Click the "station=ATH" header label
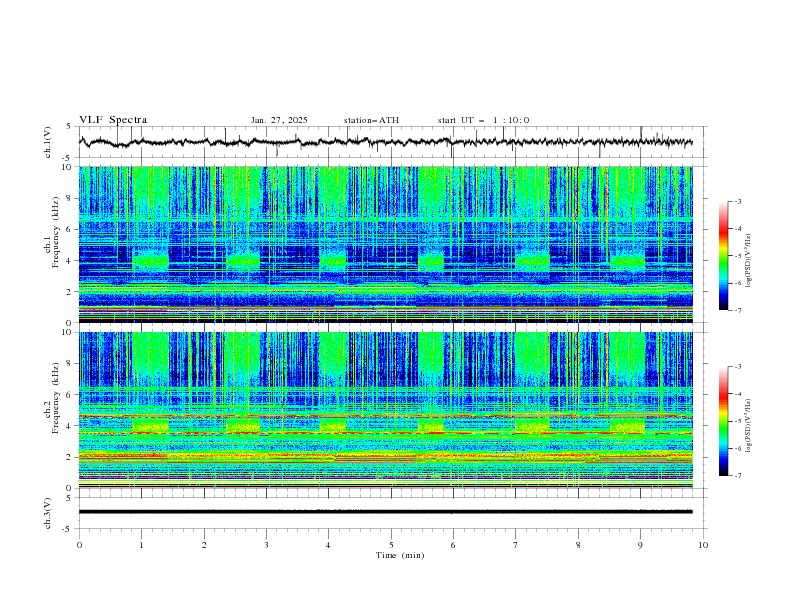The width and height of the screenshot is (792, 612). 371,120
